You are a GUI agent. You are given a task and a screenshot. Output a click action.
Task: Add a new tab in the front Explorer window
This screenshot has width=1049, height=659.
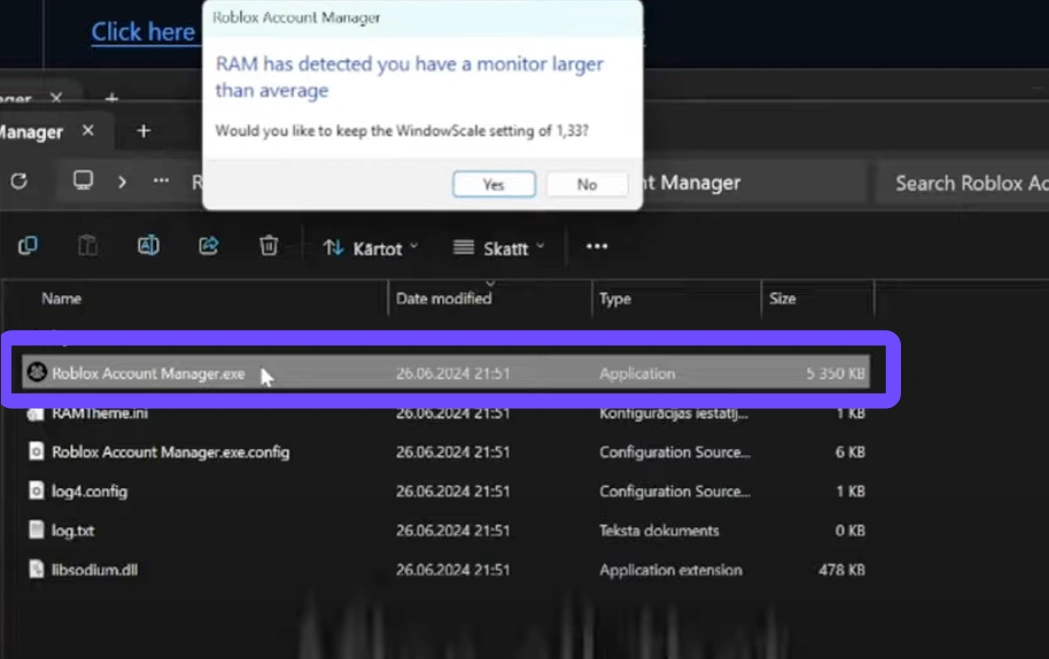143,130
